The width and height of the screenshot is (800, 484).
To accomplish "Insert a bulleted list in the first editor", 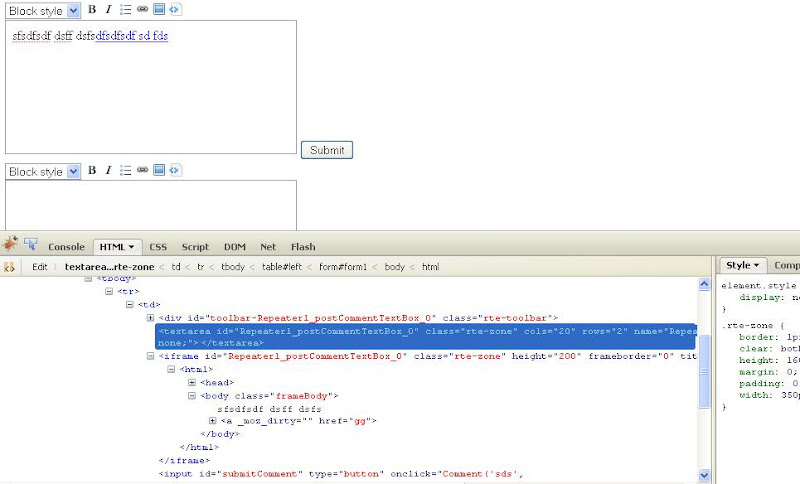I will pos(126,9).
